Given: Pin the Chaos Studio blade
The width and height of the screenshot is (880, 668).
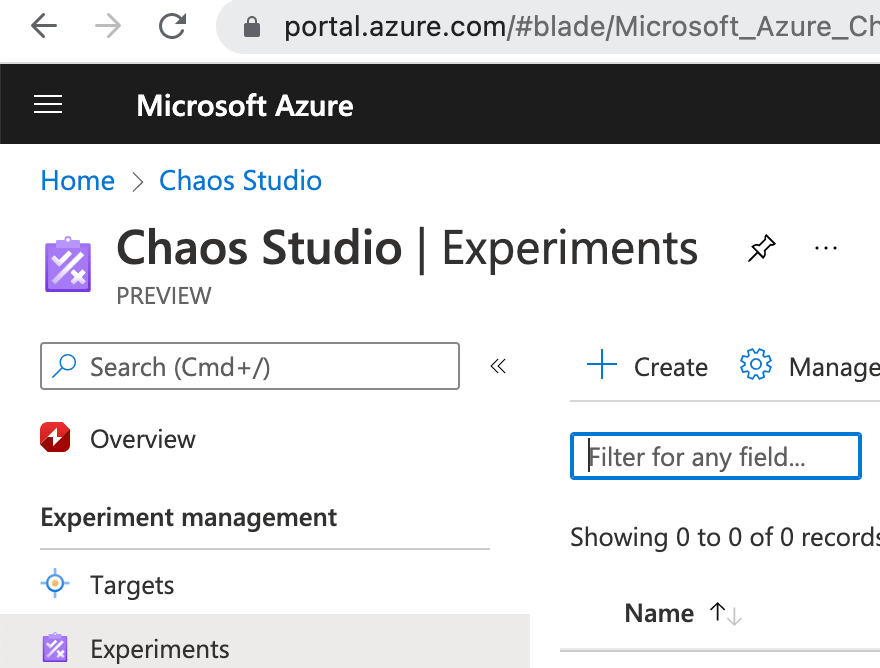Looking at the screenshot, I should pyautogui.click(x=762, y=248).
